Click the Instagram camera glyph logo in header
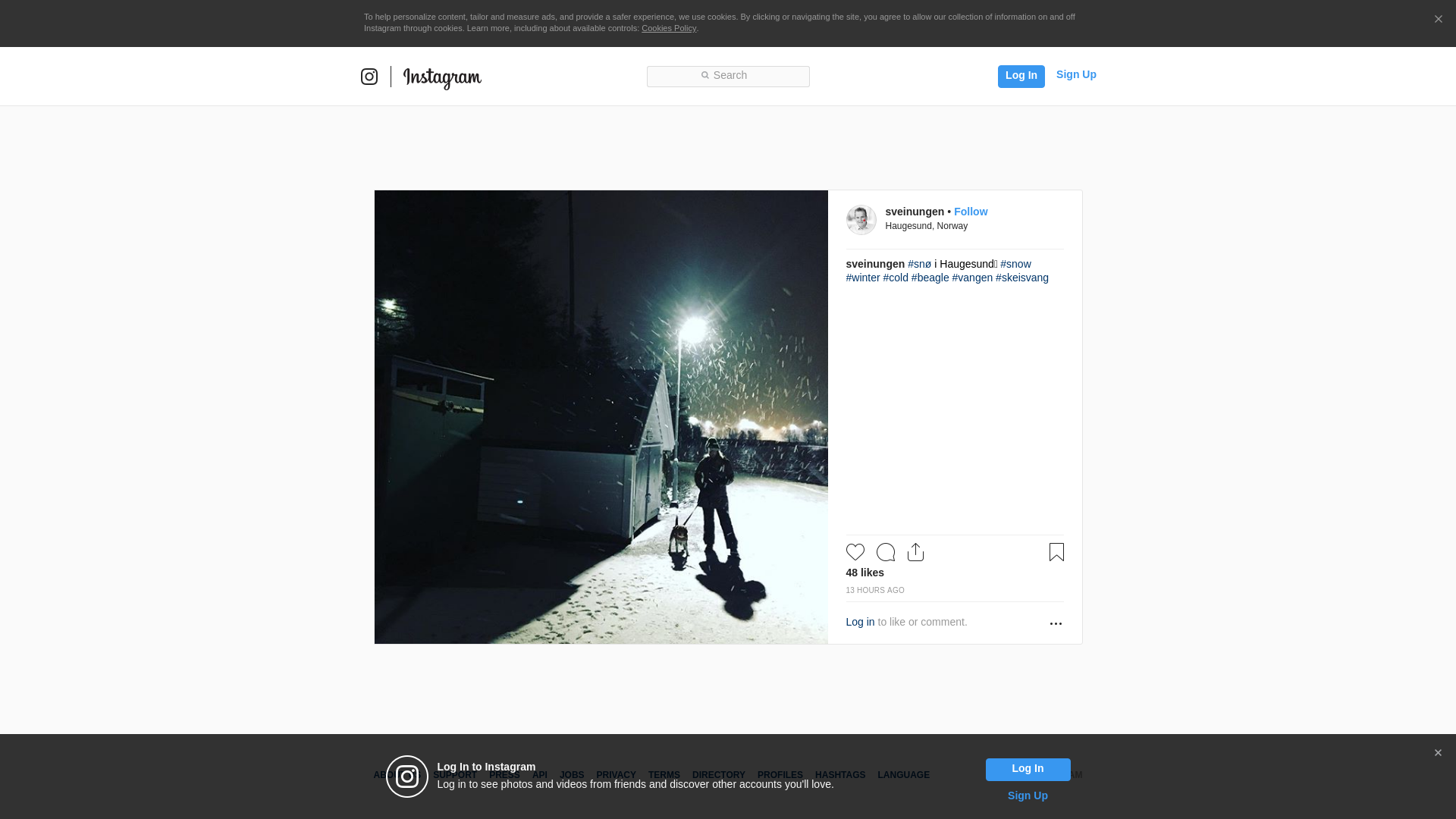Image resolution: width=1456 pixels, height=819 pixels. tap(369, 77)
